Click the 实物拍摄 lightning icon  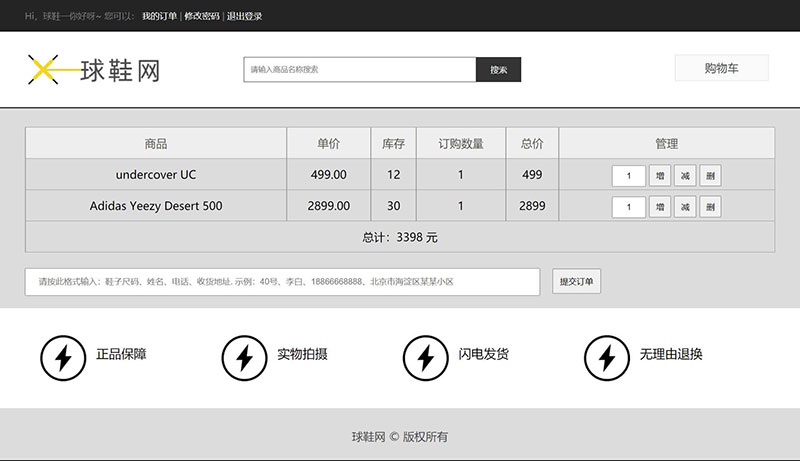point(243,357)
